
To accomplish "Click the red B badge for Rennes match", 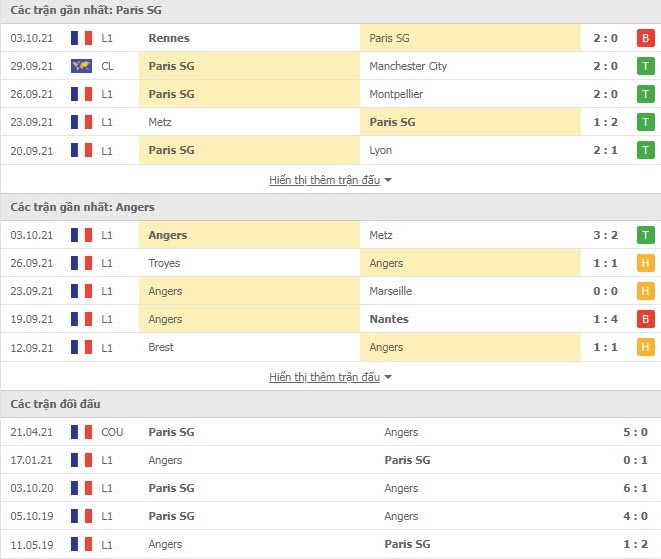I will click(645, 38).
